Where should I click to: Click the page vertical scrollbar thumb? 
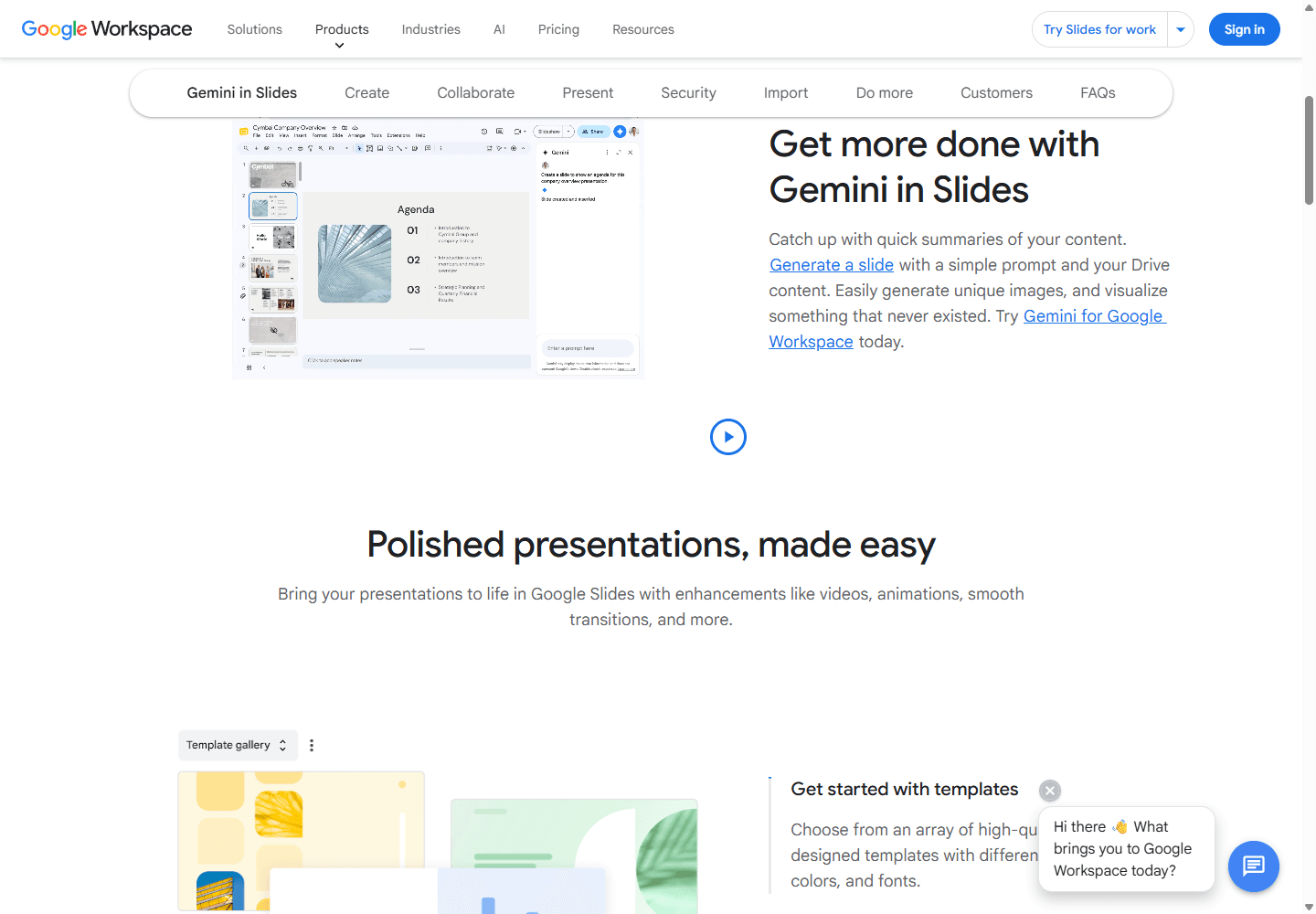pos(1309,149)
